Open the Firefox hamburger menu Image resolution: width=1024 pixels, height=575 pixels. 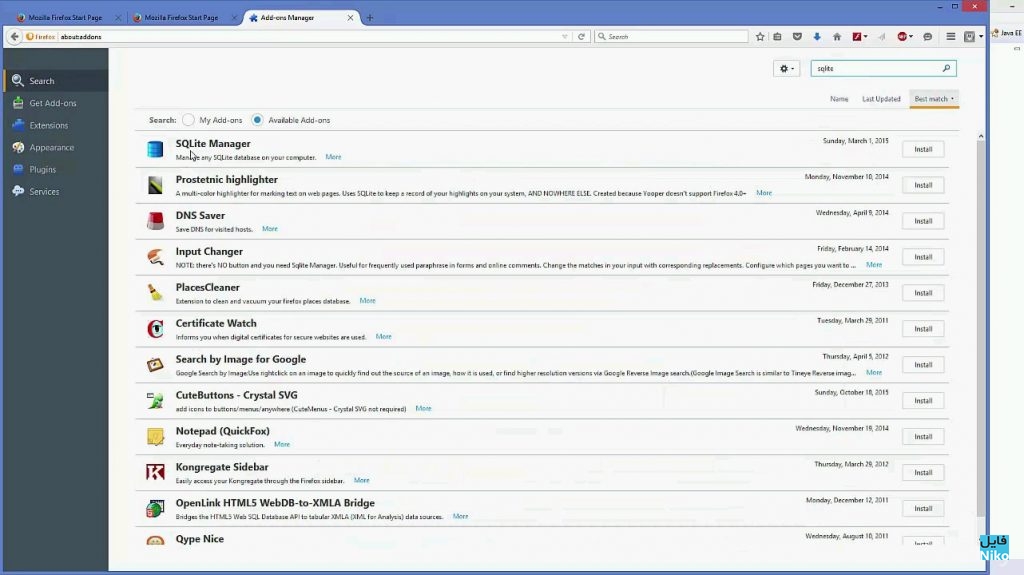point(951,37)
